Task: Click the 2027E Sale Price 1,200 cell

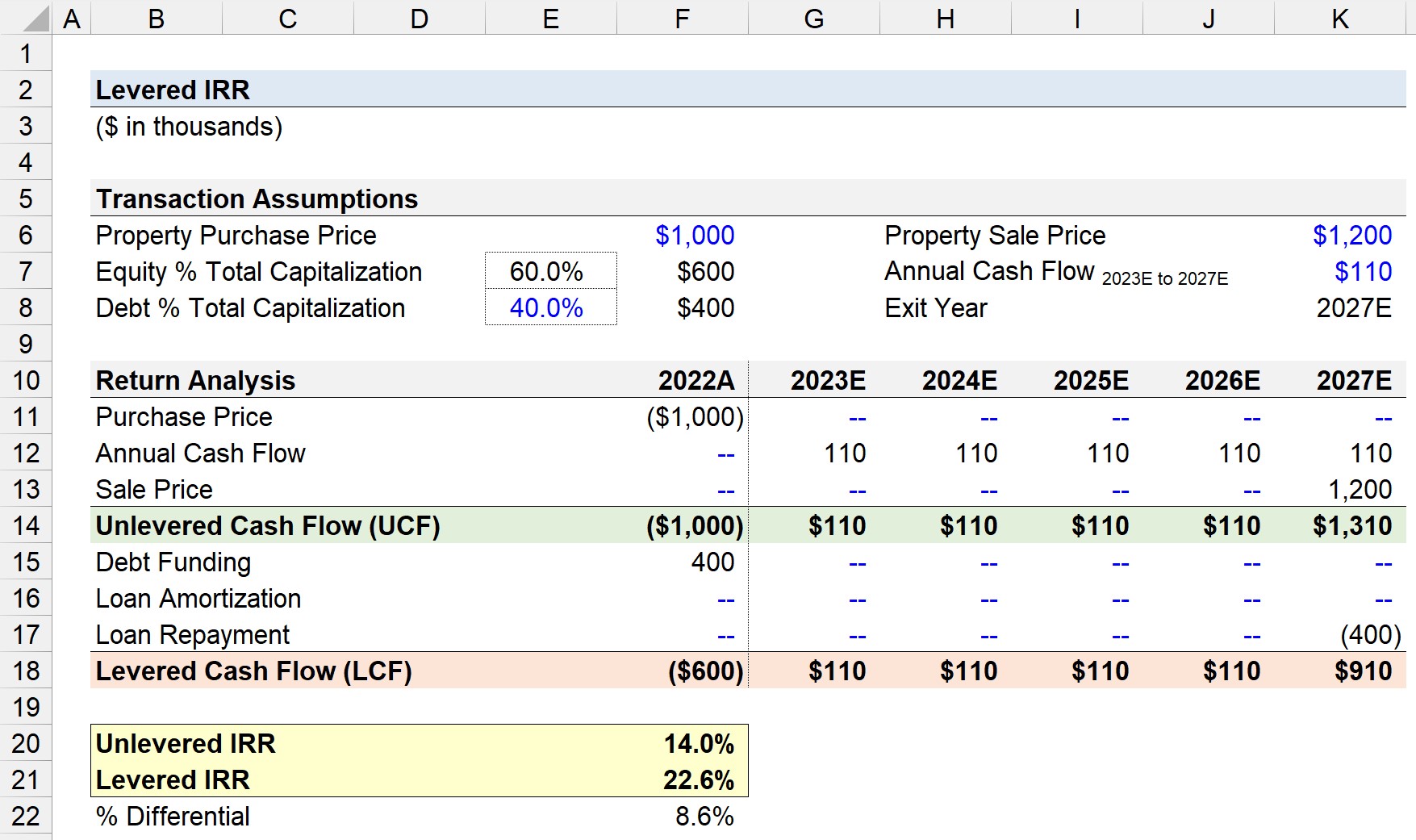Action: click(x=1340, y=489)
